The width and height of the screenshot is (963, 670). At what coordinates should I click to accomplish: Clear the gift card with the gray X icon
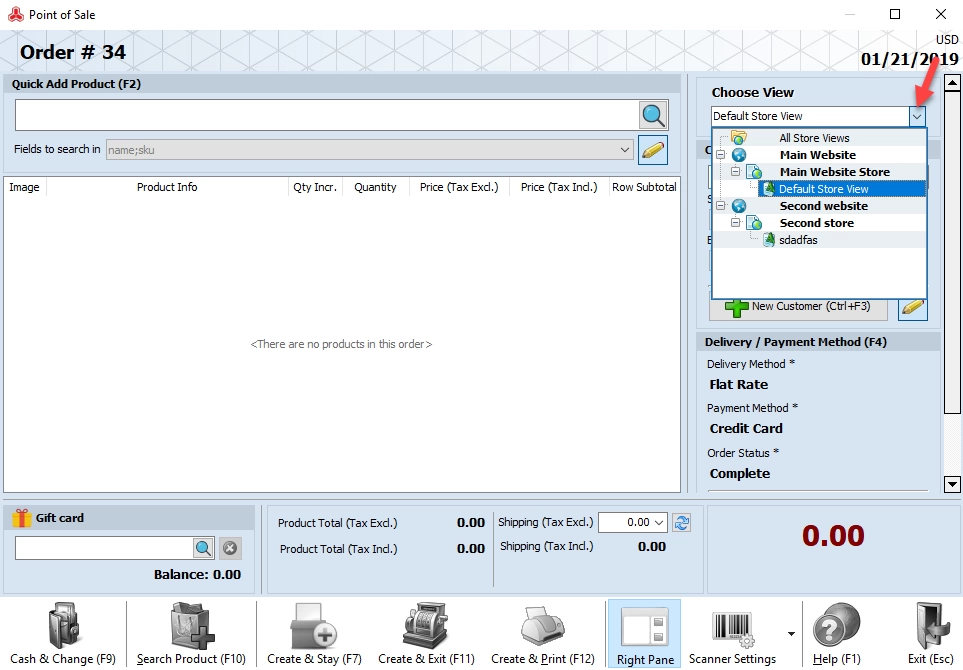(x=230, y=548)
